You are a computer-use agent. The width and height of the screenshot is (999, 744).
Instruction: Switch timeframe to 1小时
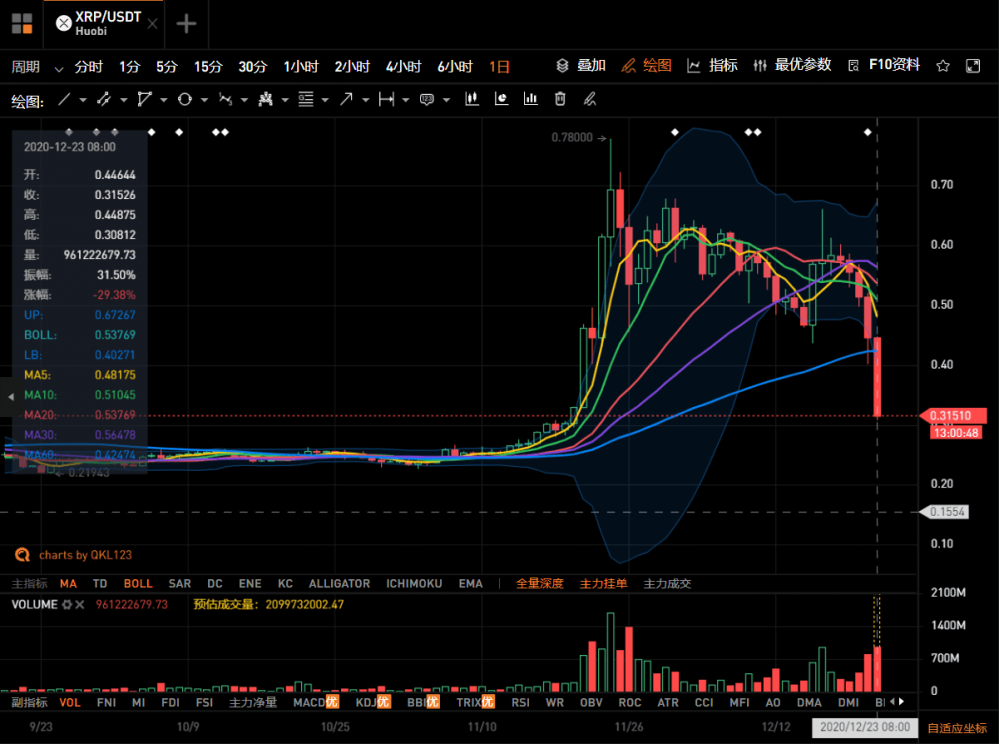[302, 65]
